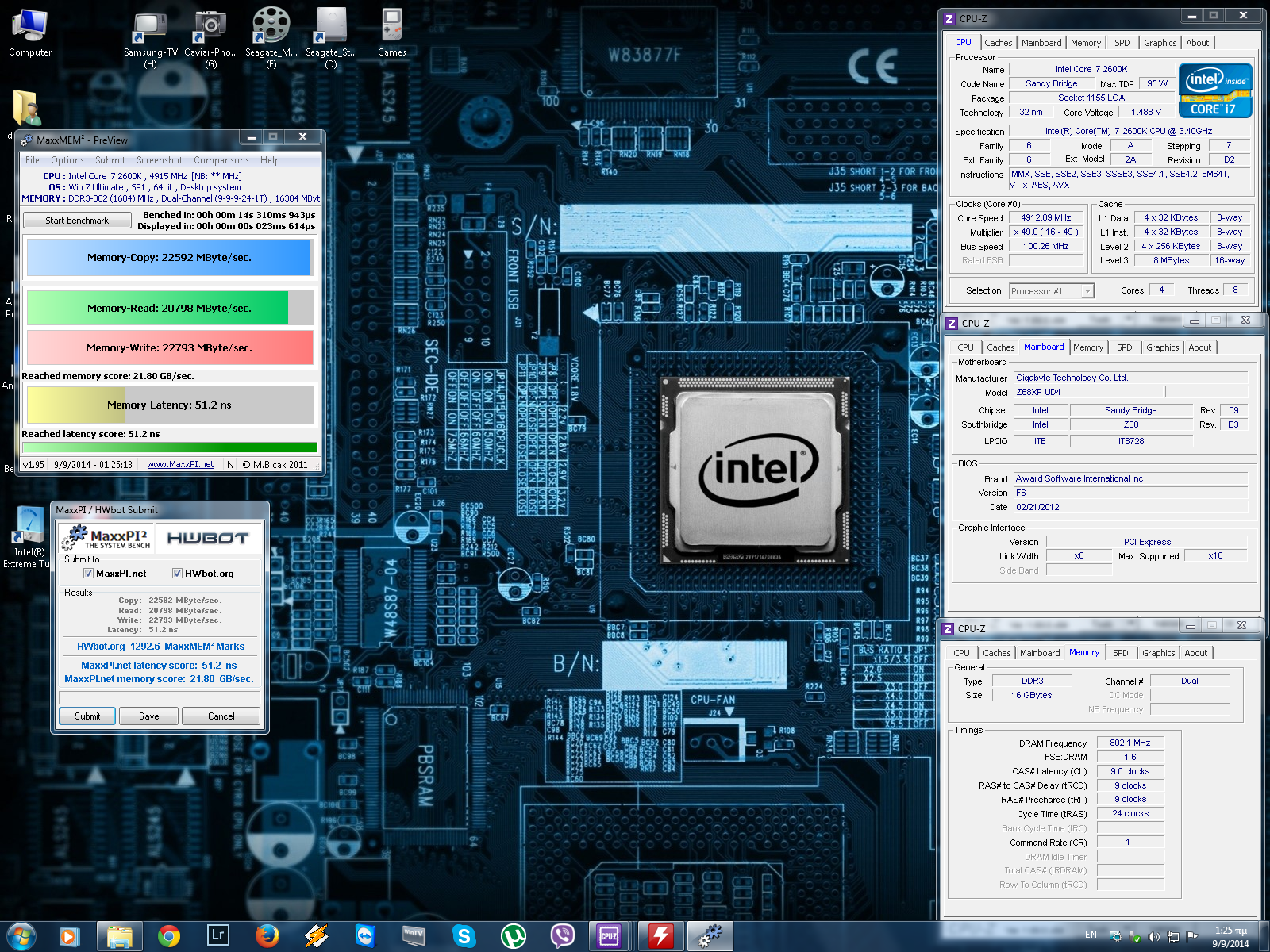Viewport: 1270px width, 952px height.
Task: Click the Gigabyte Technology Co. Ltd. manufacturer field
Action: pyautogui.click(x=1130, y=378)
